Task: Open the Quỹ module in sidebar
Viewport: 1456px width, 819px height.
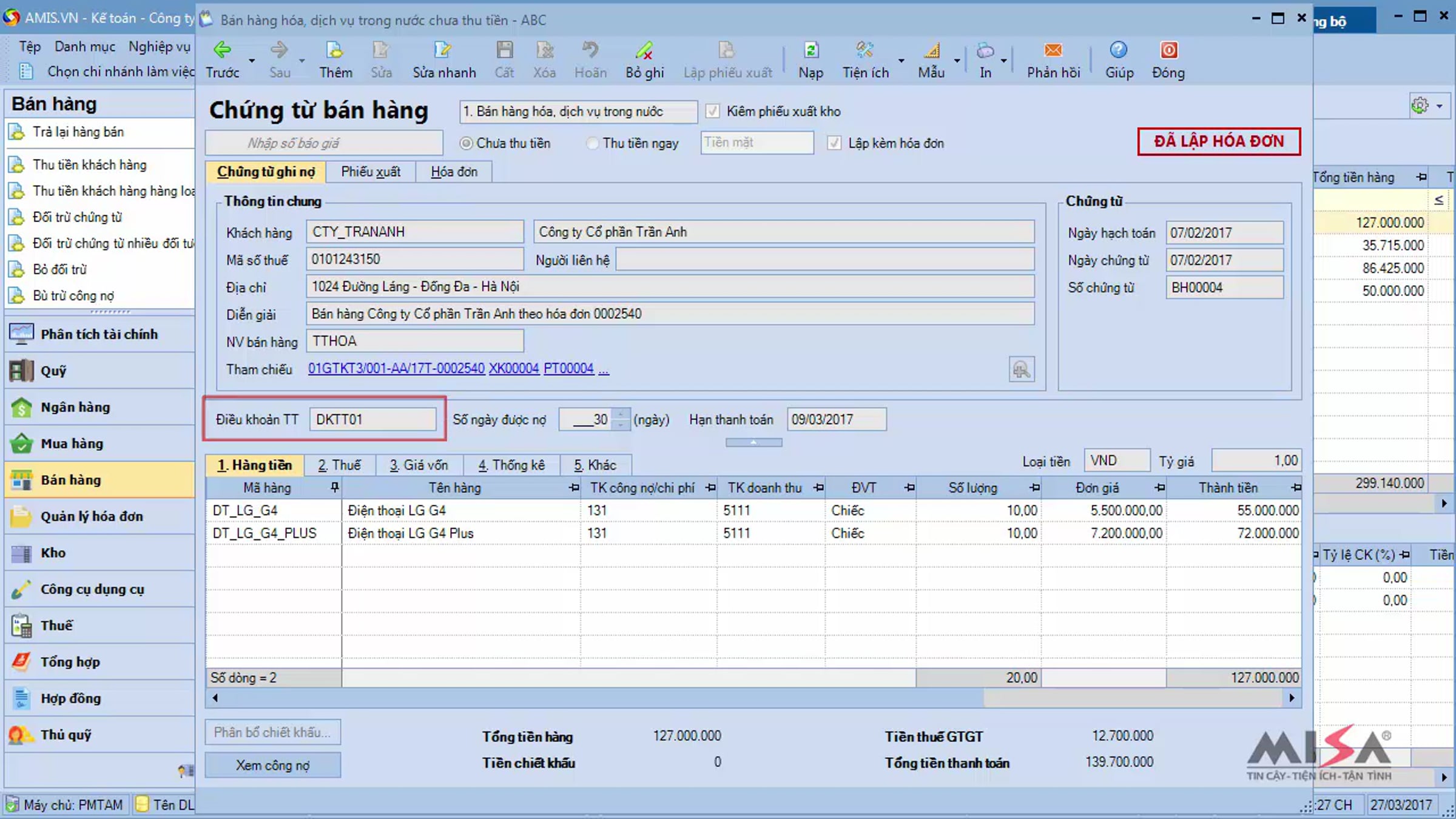Action: point(99,371)
